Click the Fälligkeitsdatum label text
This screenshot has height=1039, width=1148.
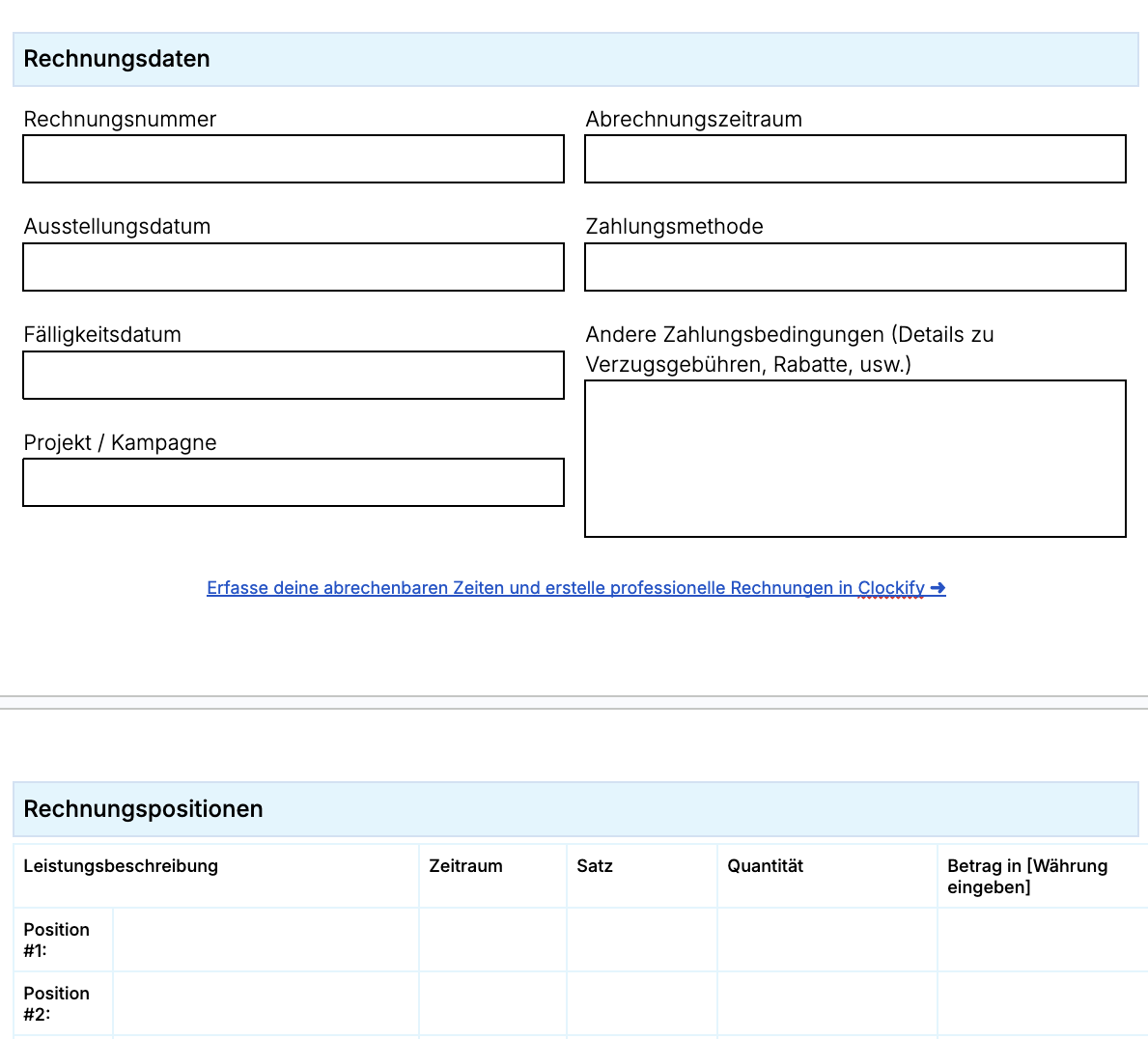click(102, 335)
